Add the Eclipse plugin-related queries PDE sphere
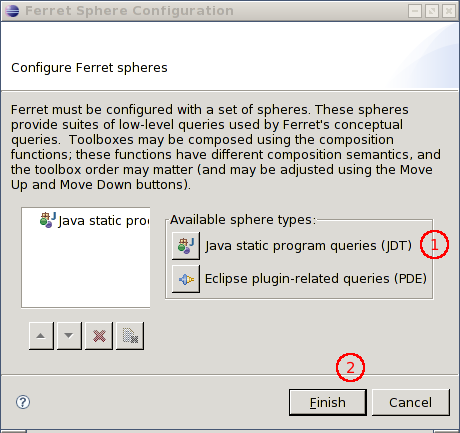This screenshot has height=433, width=460. point(186,279)
